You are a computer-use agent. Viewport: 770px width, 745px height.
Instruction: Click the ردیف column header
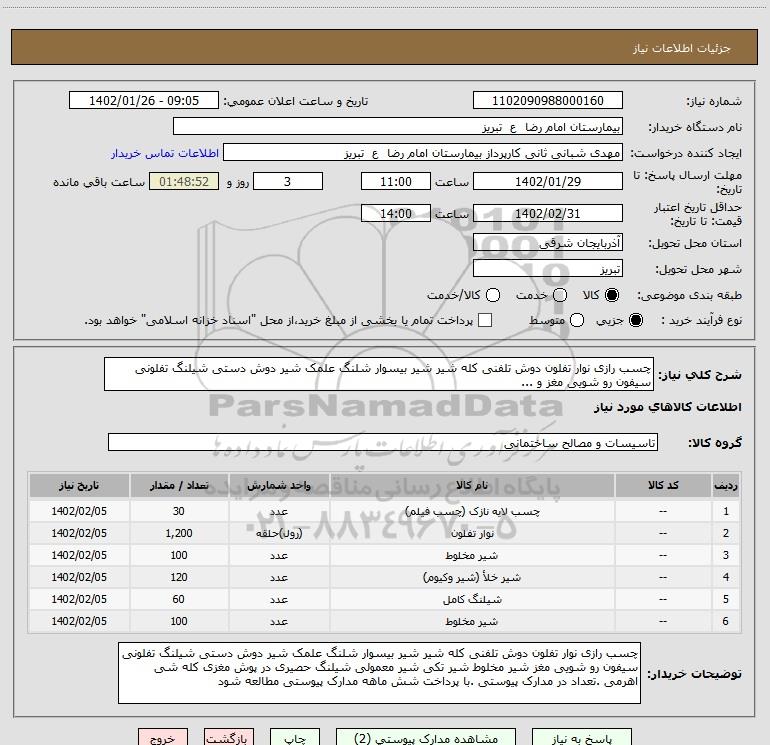pos(726,485)
